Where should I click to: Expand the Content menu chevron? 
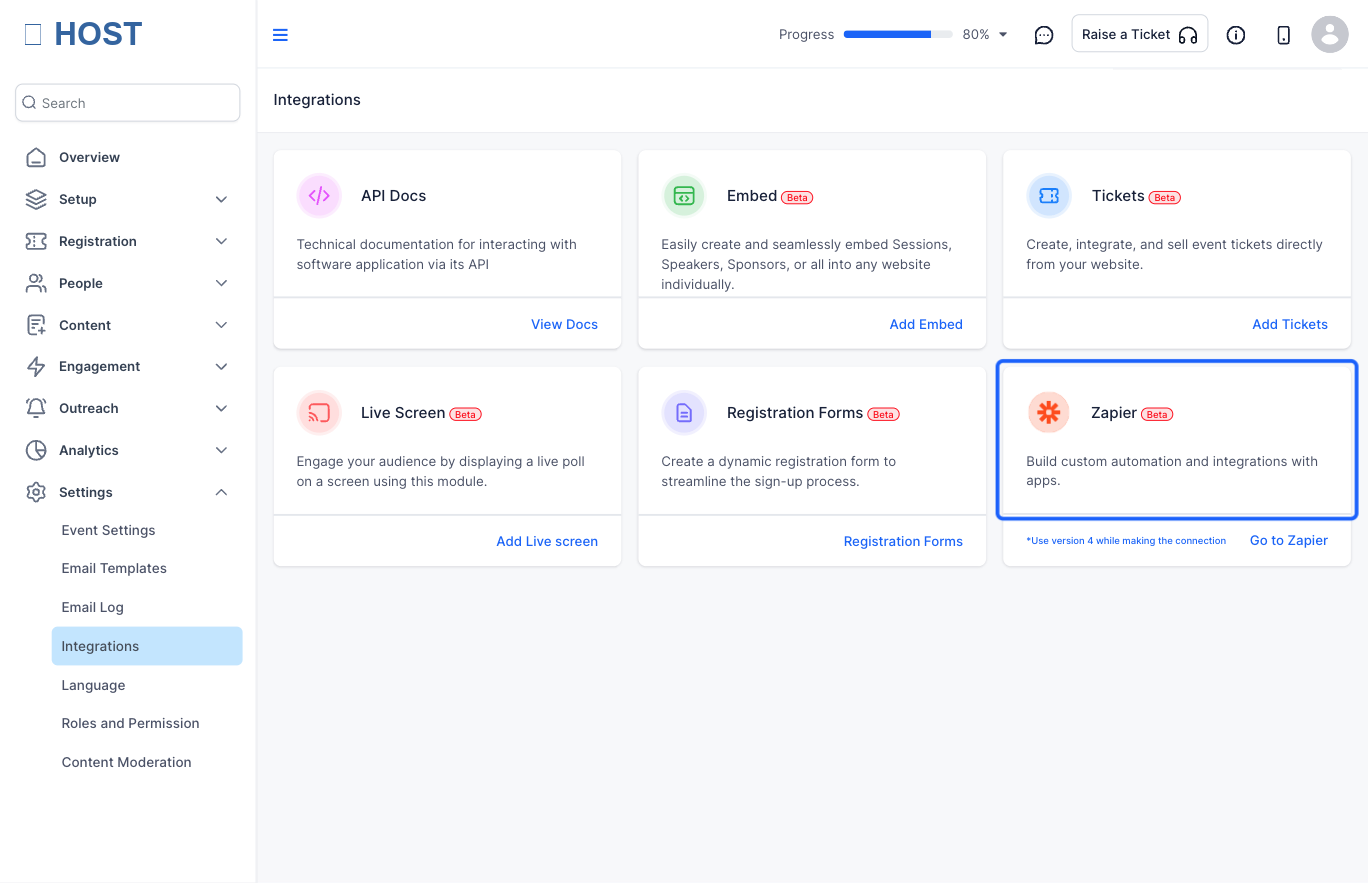(x=222, y=325)
